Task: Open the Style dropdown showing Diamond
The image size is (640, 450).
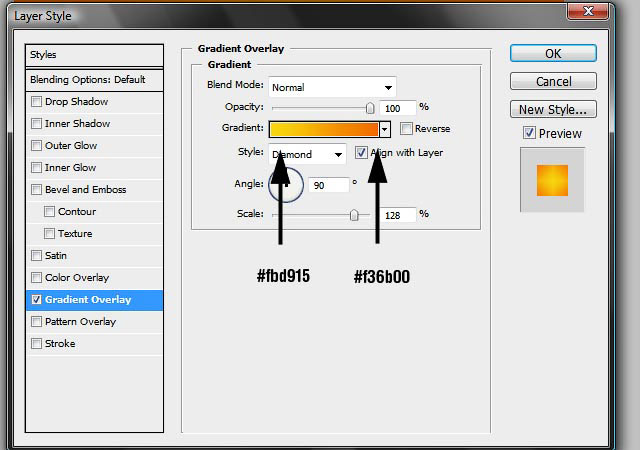Action: click(x=307, y=154)
